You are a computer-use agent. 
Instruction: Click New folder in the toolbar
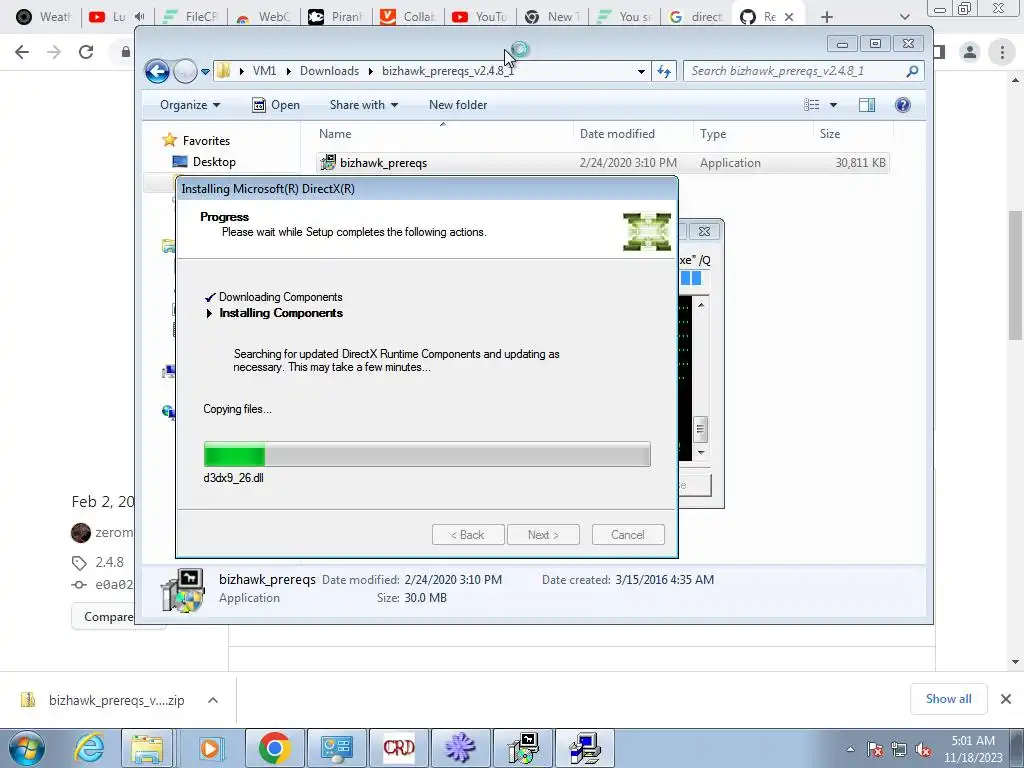(458, 105)
